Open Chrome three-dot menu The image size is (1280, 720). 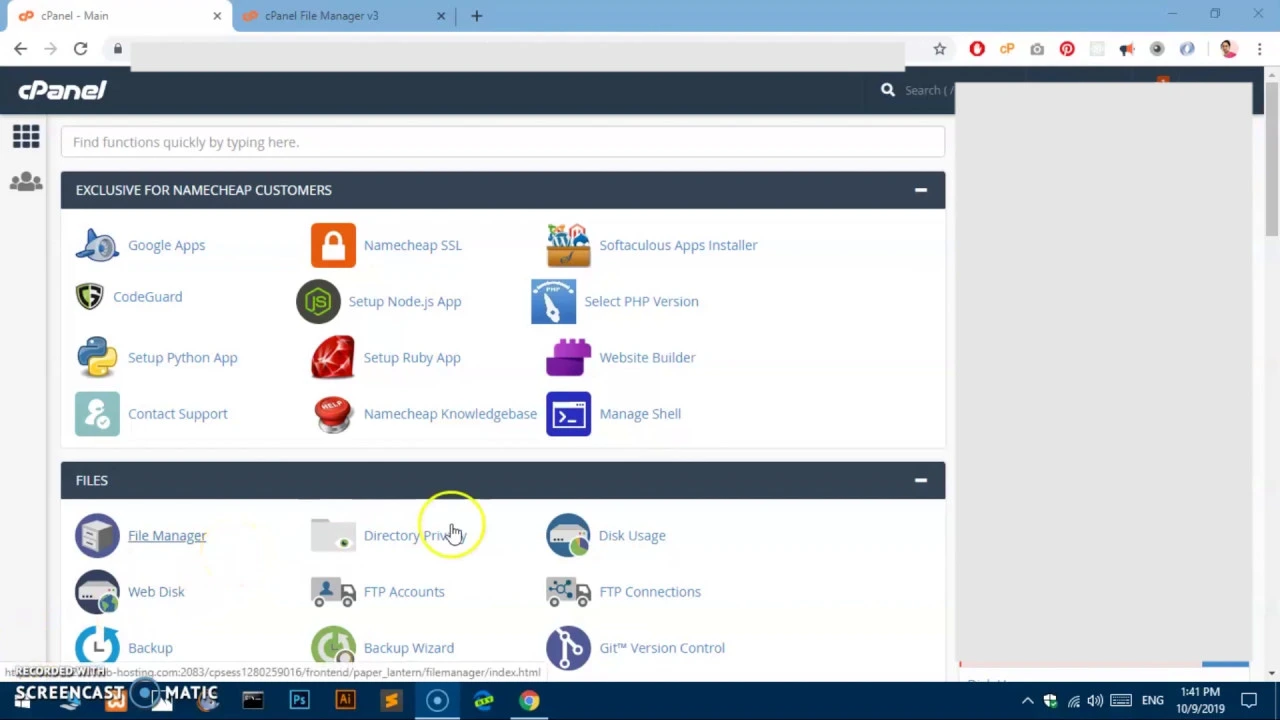(x=1259, y=48)
